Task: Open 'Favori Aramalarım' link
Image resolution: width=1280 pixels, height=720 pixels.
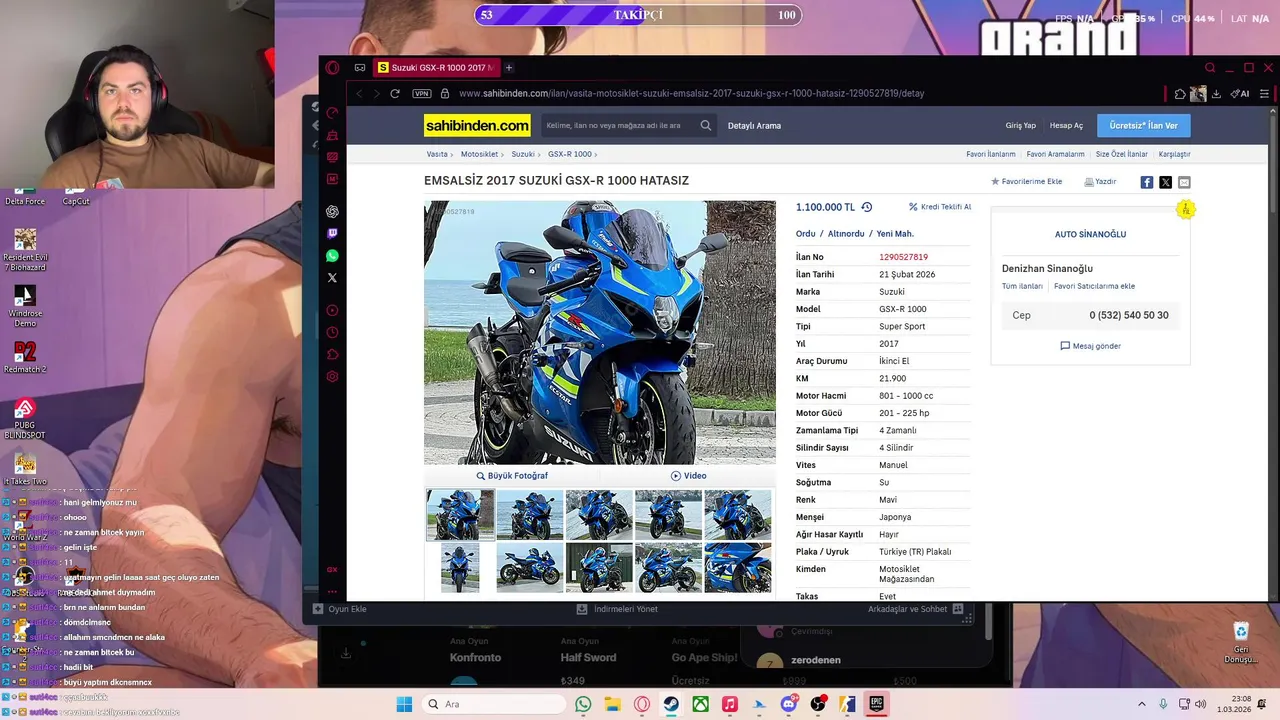Action: tap(1055, 154)
